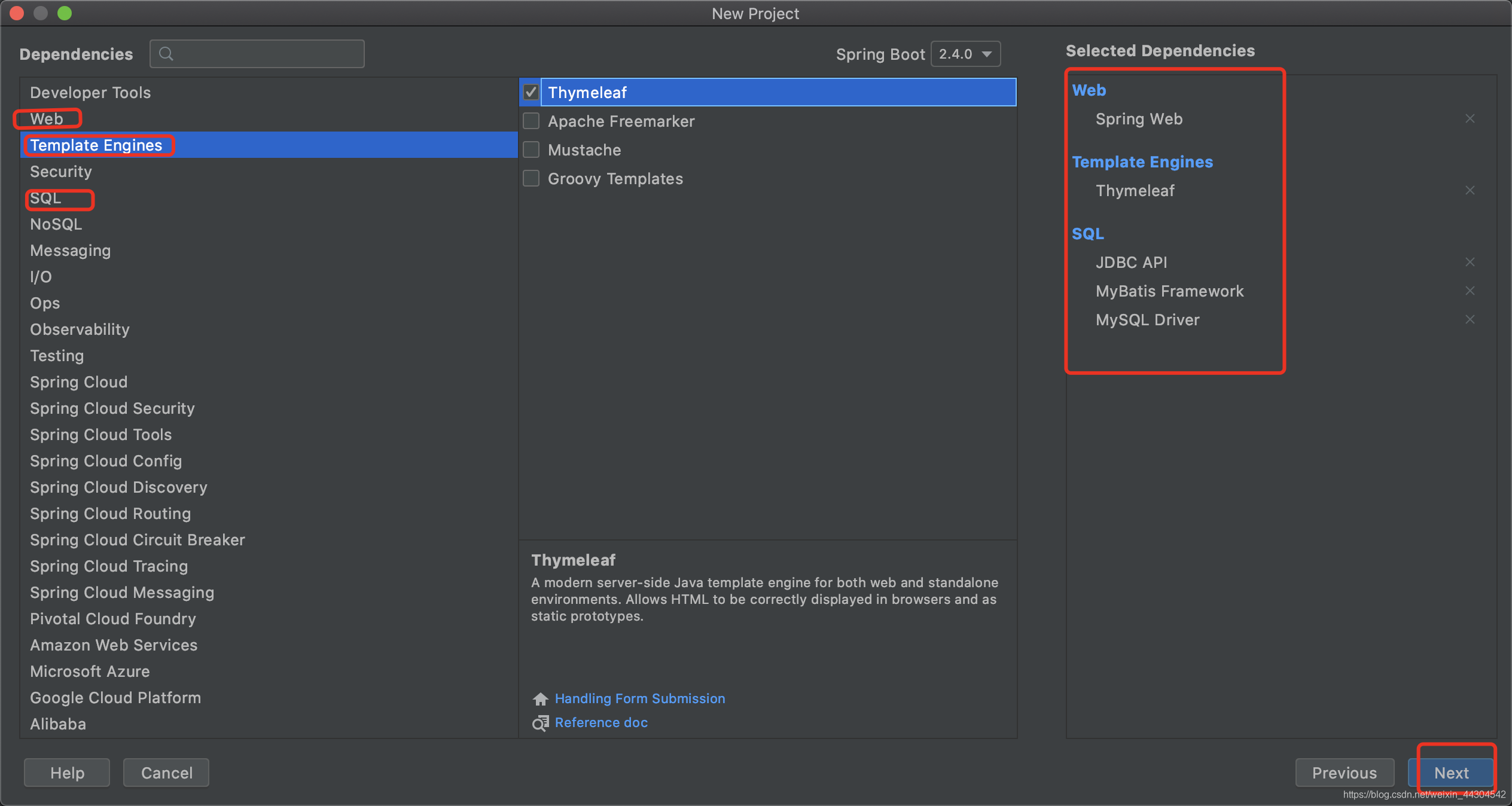Select the Spring Cloud Security category

click(269, 408)
